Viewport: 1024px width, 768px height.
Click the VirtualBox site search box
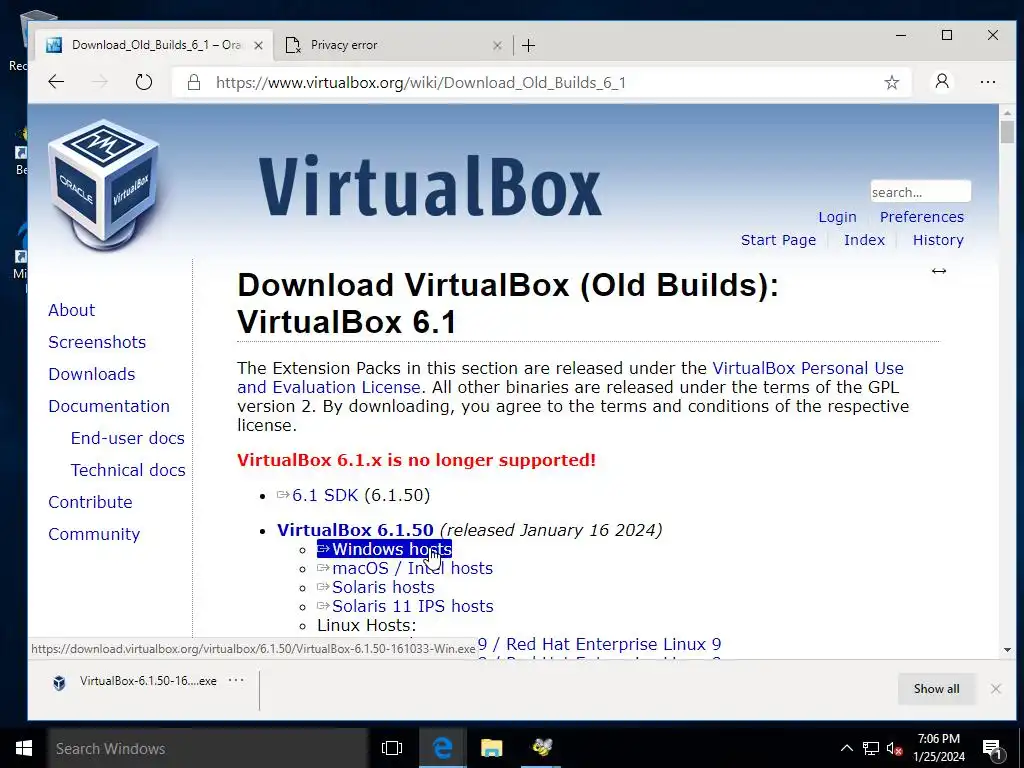[x=920, y=192]
